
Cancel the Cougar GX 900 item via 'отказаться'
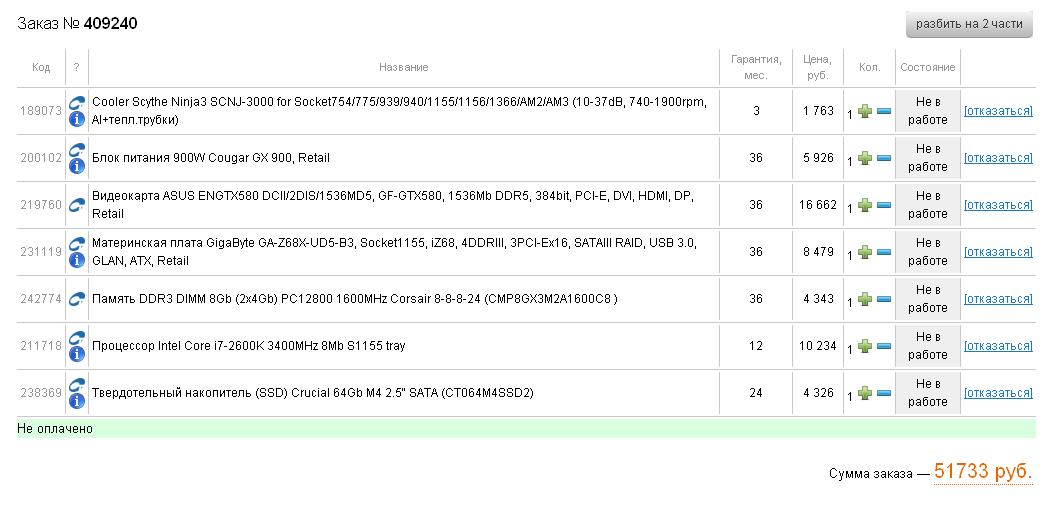[x=998, y=158]
